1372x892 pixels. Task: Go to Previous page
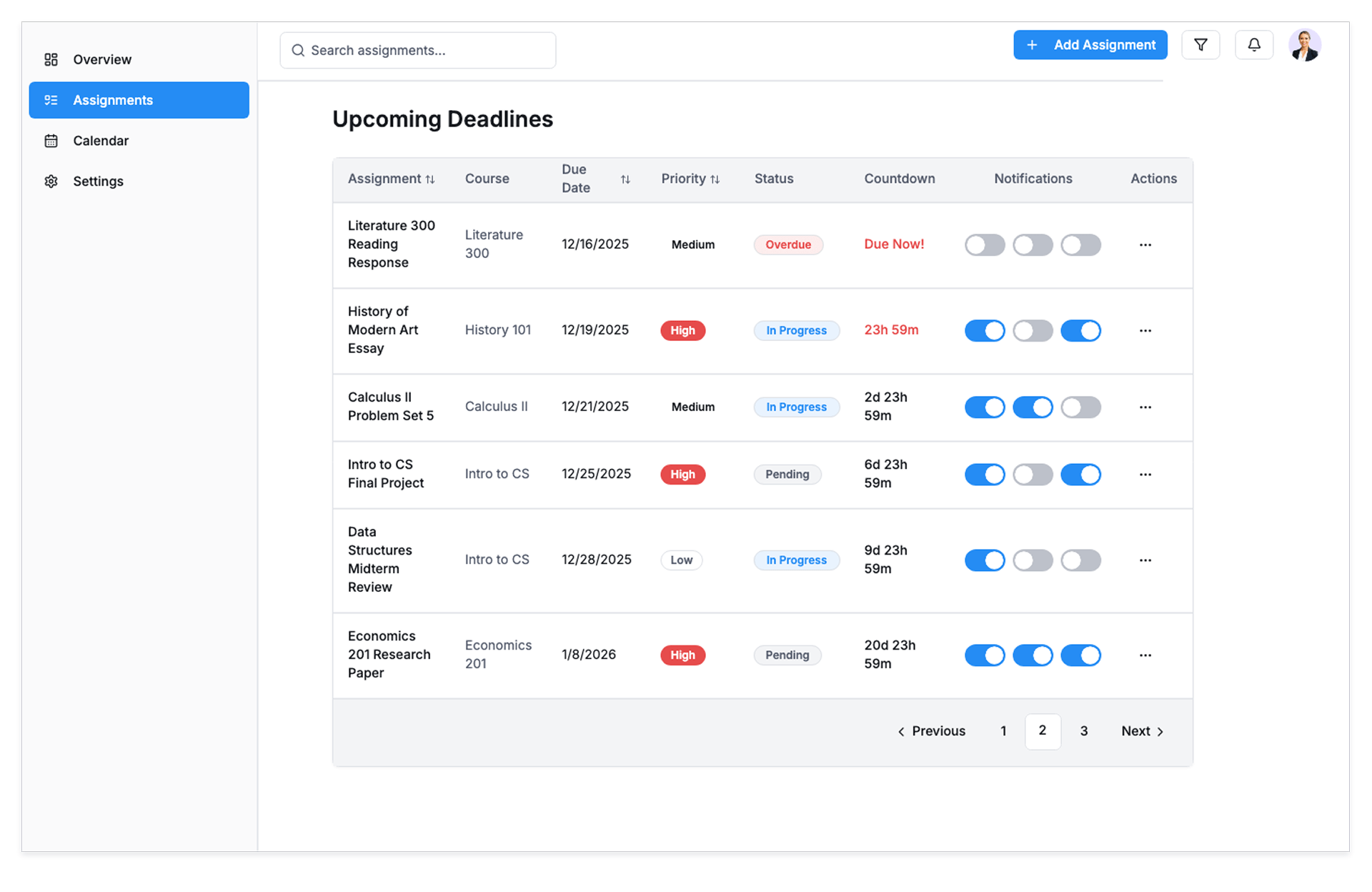[x=931, y=731]
